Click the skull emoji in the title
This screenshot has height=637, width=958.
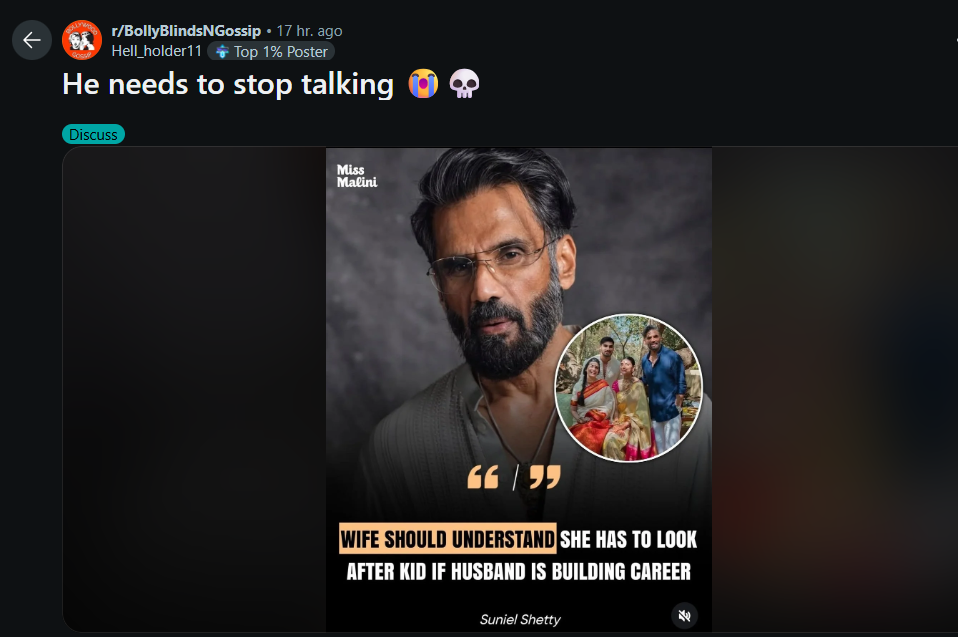[x=464, y=85]
